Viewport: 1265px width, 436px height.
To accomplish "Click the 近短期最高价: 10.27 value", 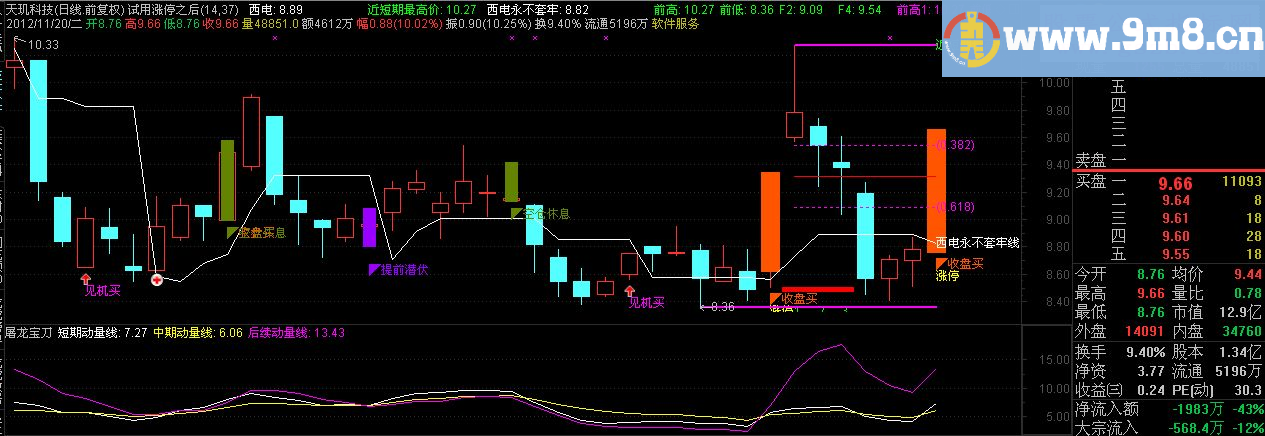I will (421, 8).
